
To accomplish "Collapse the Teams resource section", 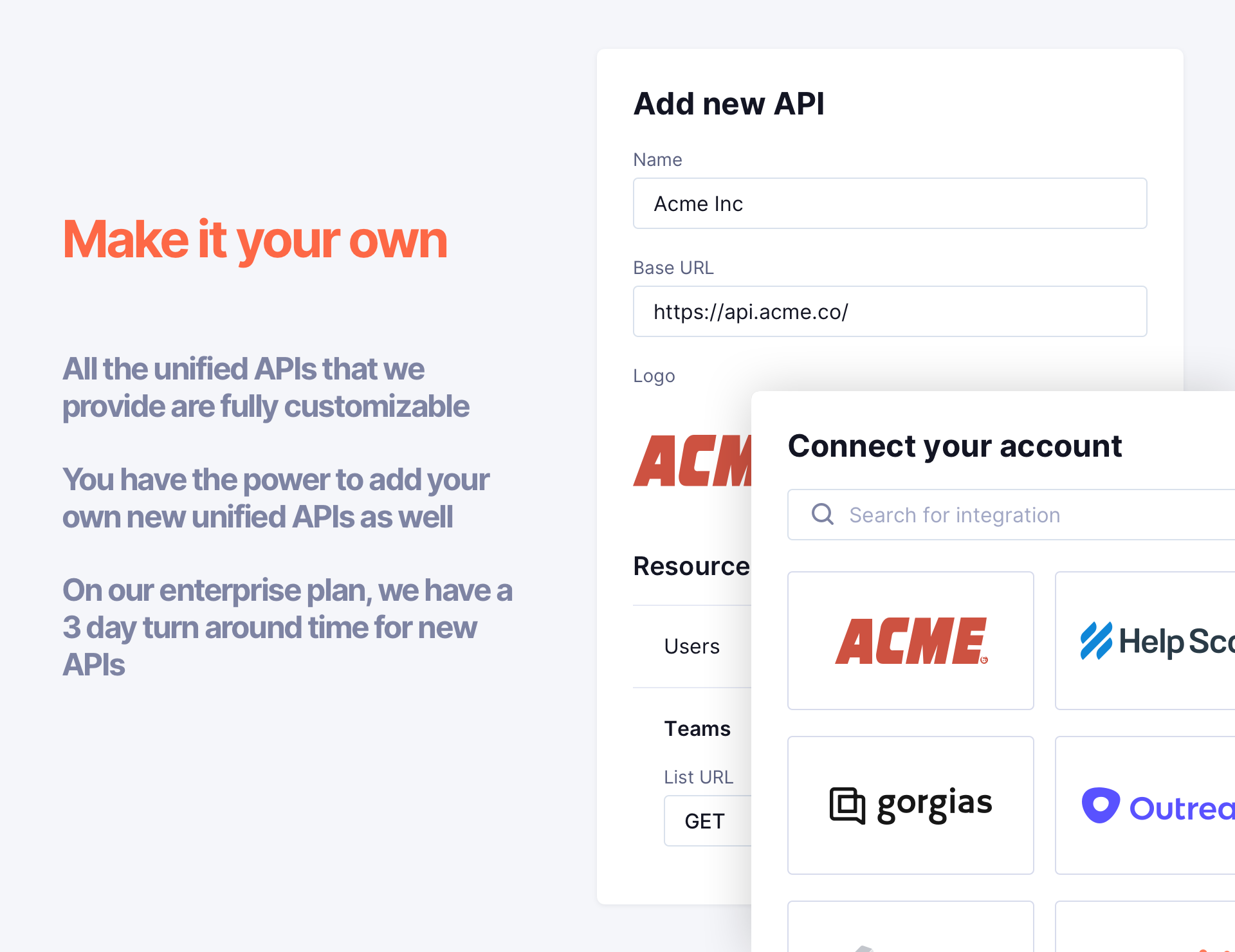I will point(697,728).
